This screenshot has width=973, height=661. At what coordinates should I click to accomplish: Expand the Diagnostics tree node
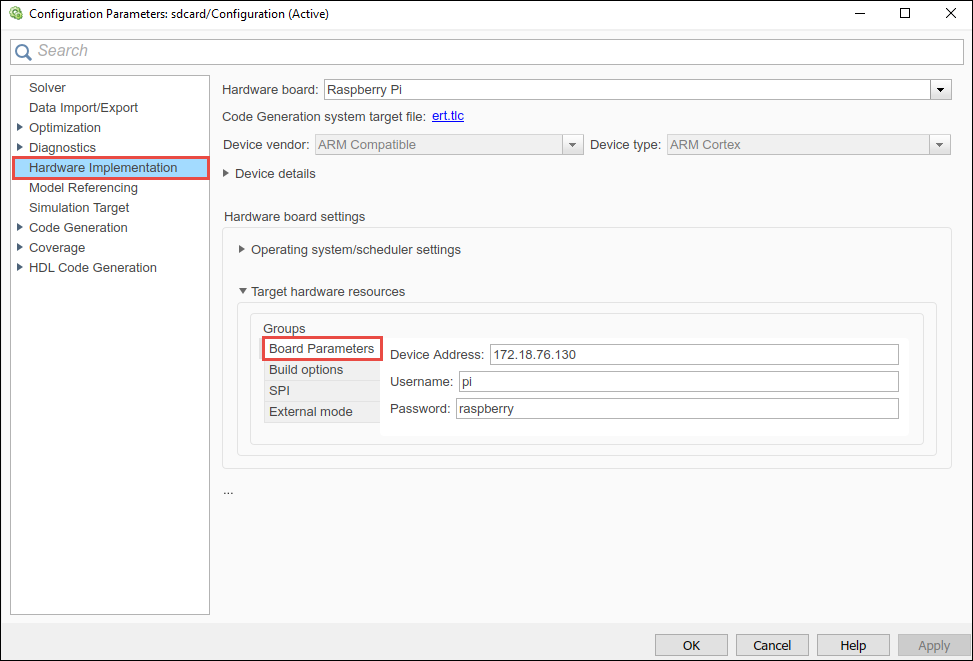(20, 148)
